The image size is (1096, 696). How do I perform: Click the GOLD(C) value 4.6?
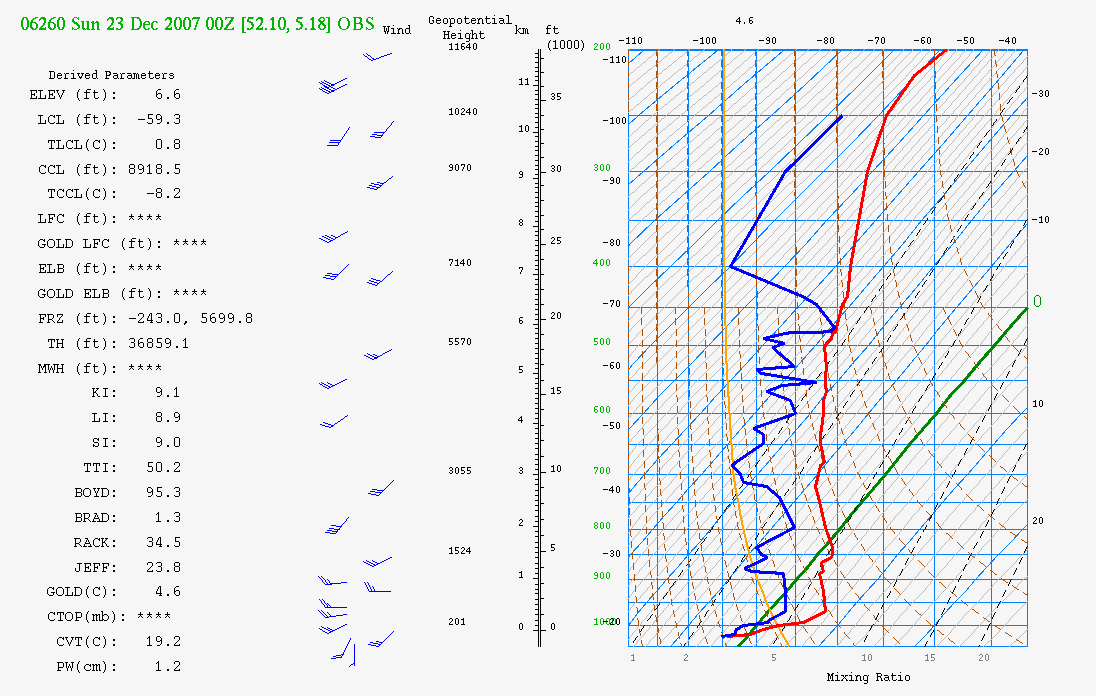point(168,592)
